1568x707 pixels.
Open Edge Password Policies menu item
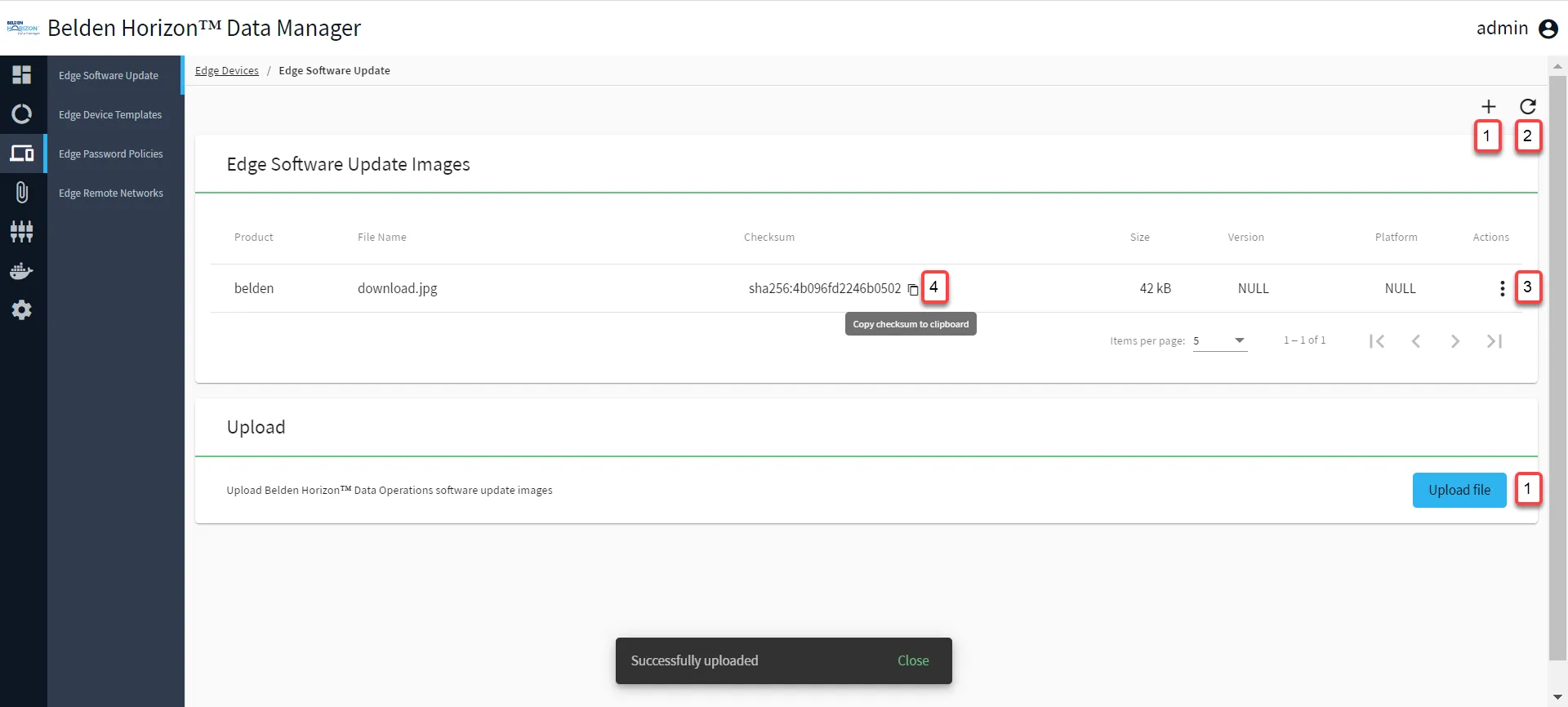click(115, 153)
